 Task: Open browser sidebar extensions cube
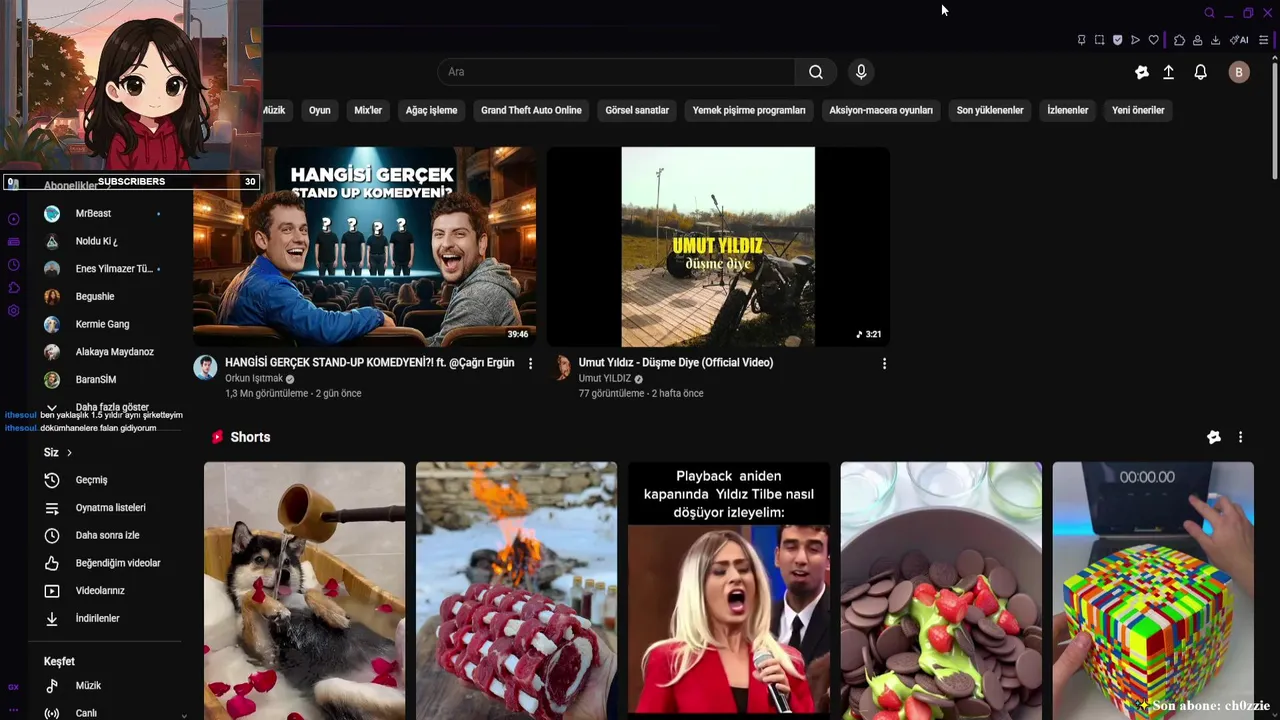point(13,288)
